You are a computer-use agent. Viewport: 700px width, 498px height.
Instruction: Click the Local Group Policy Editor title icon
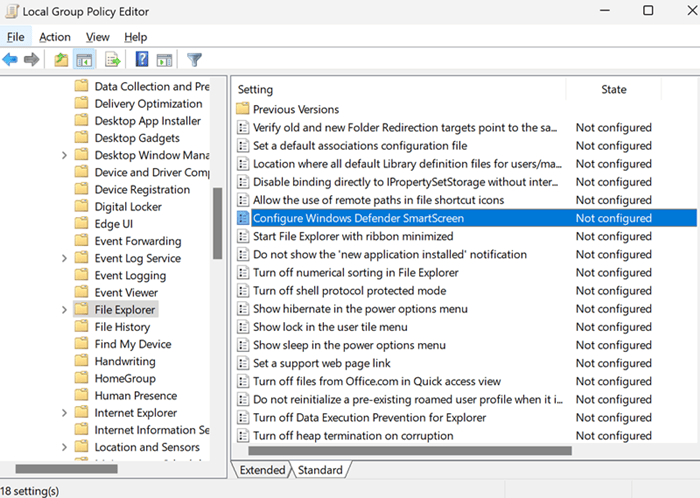pyautogui.click(x=11, y=11)
